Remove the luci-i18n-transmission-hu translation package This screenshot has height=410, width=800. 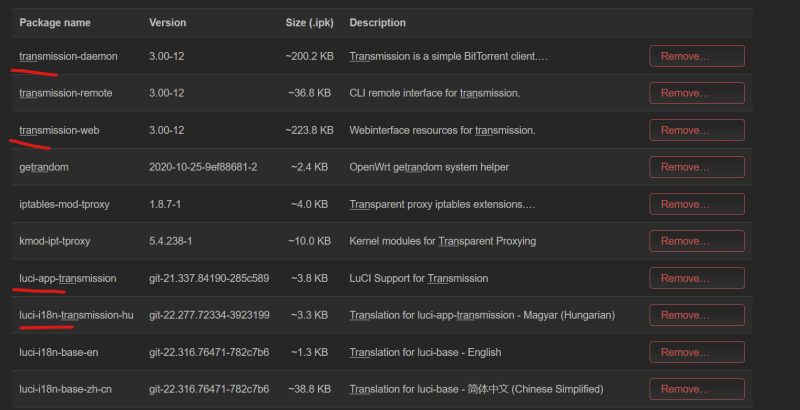coord(696,315)
